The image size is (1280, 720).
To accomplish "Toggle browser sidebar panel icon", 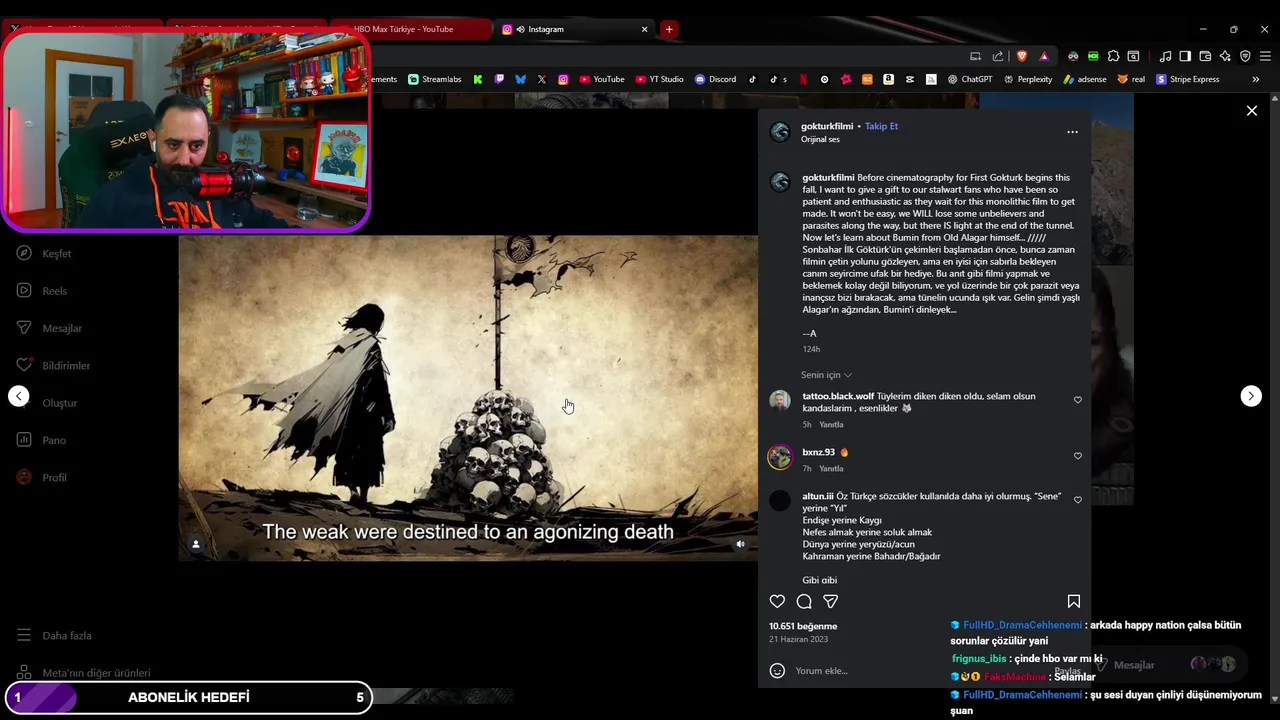I will 1185,56.
